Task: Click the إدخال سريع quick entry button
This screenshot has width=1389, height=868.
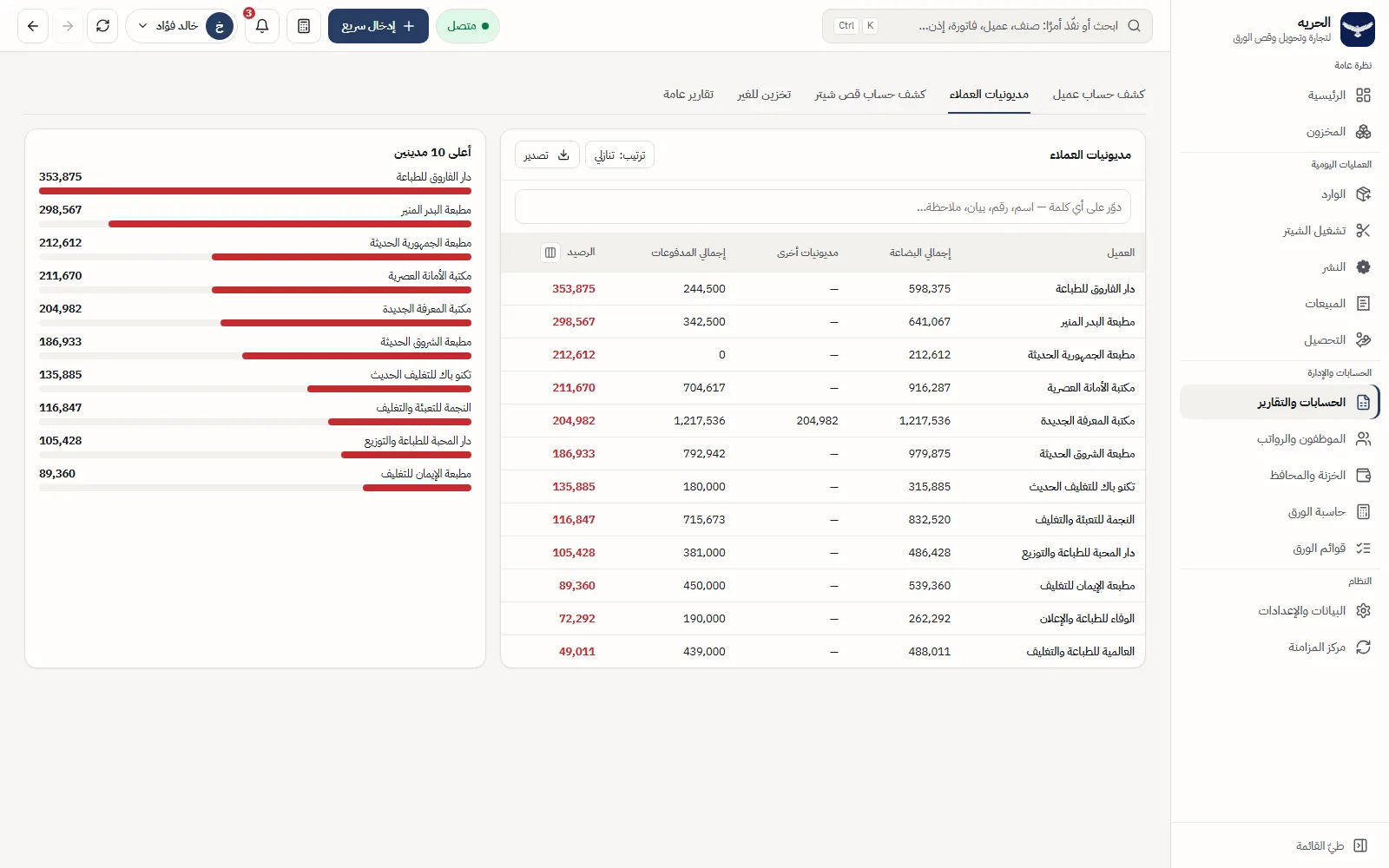Action: 379,26
